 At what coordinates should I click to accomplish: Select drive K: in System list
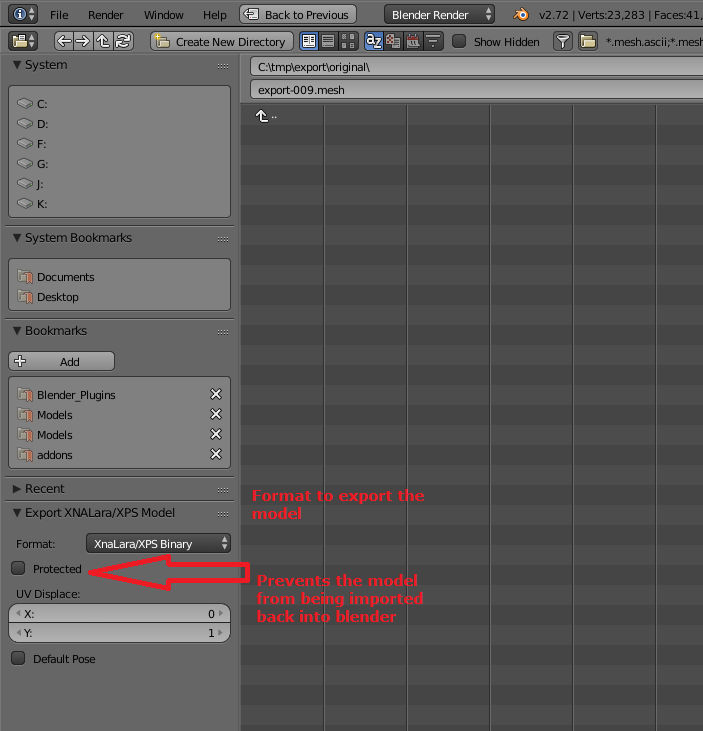point(119,204)
